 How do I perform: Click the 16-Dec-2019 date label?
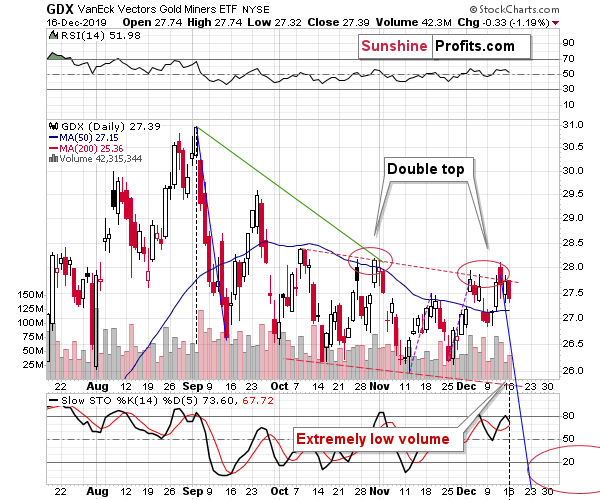pos(77,23)
